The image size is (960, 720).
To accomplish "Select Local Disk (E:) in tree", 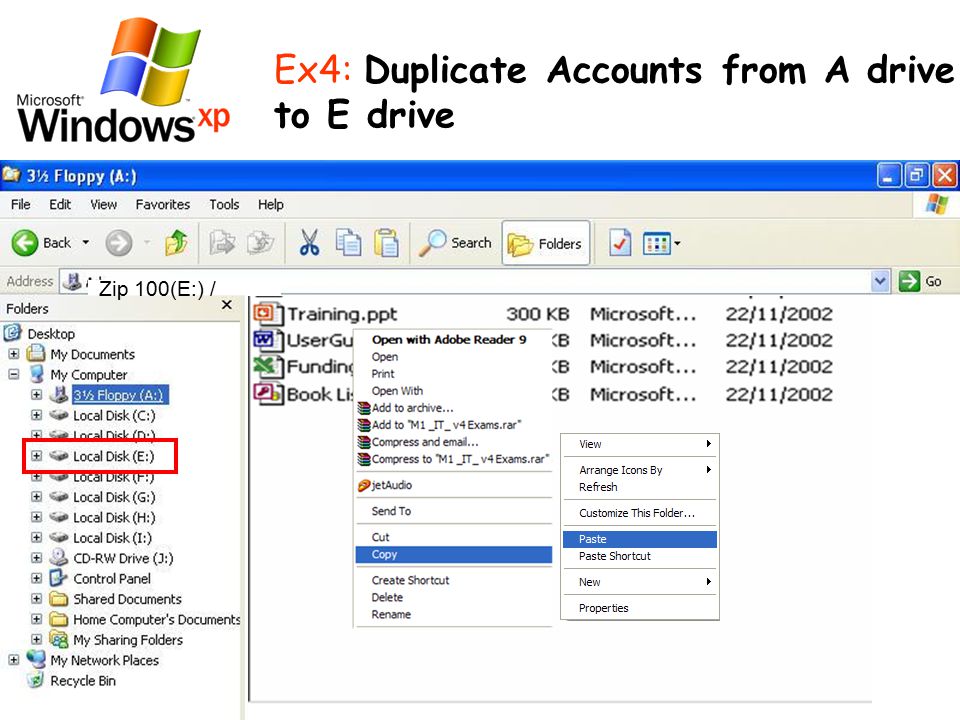I will [113, 456].
